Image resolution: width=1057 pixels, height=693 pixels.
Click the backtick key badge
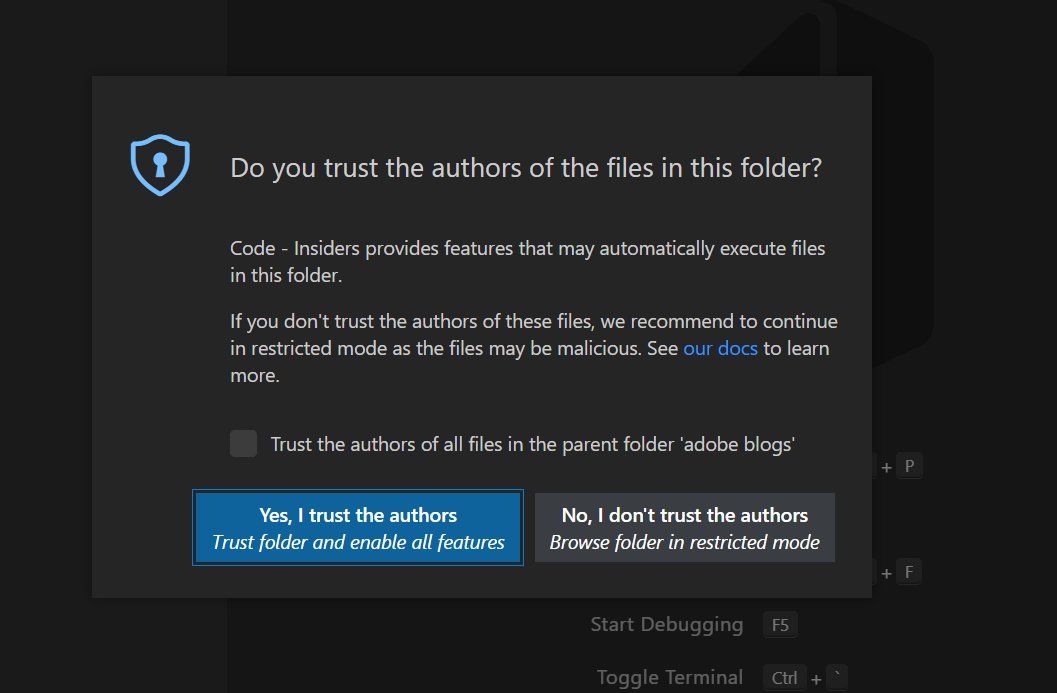pos(838,678)
